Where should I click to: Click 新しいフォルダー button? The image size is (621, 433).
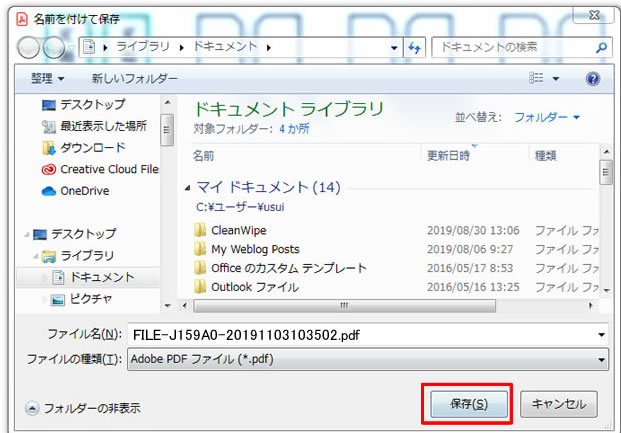coord(134,78)
